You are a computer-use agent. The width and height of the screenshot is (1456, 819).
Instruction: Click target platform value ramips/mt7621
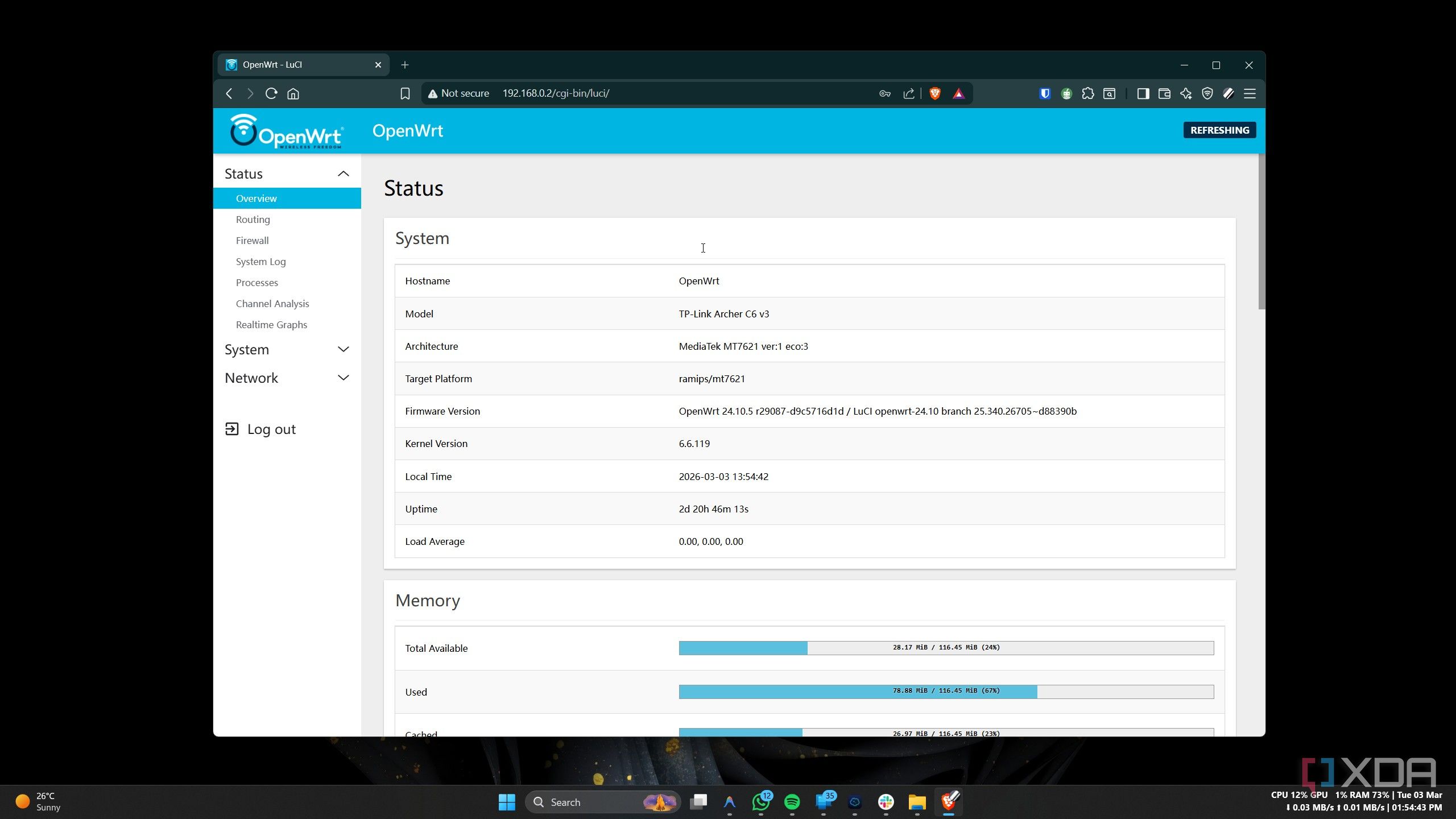click(x=712, y=378)
